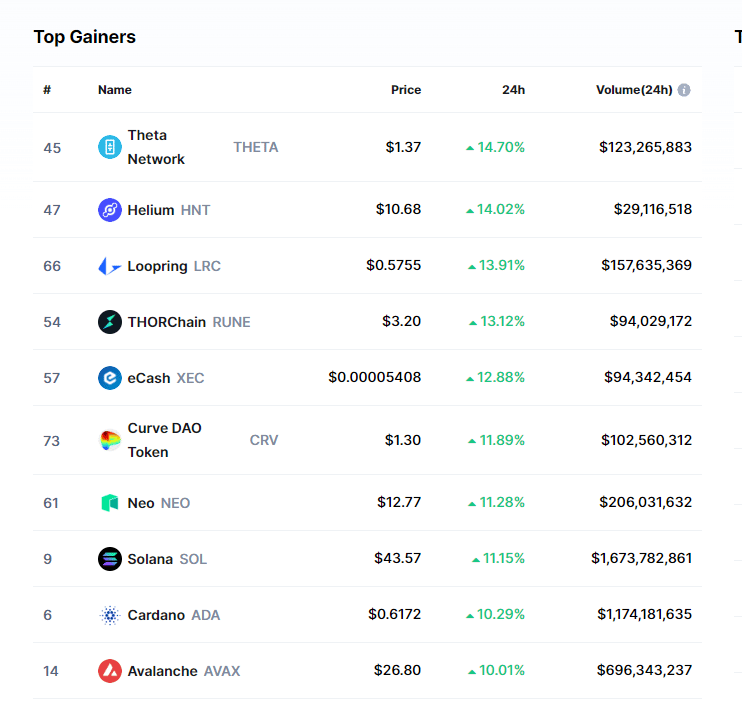Click the Neo coin logo
The image size is (742, 712).
tap(110, 503)
